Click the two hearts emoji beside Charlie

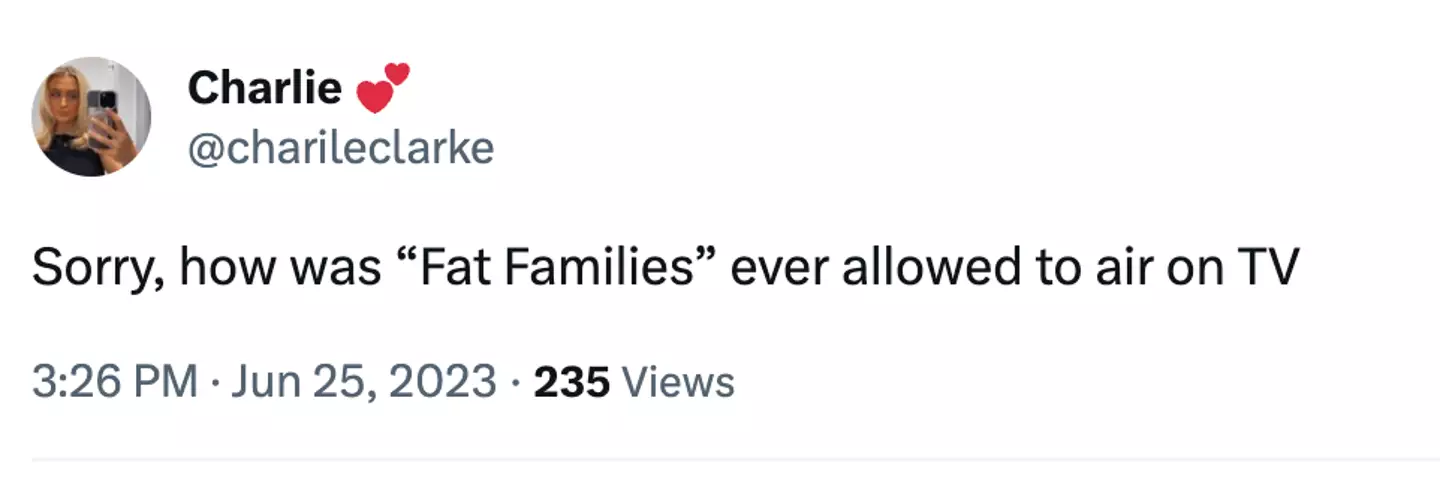click(383, 87)
